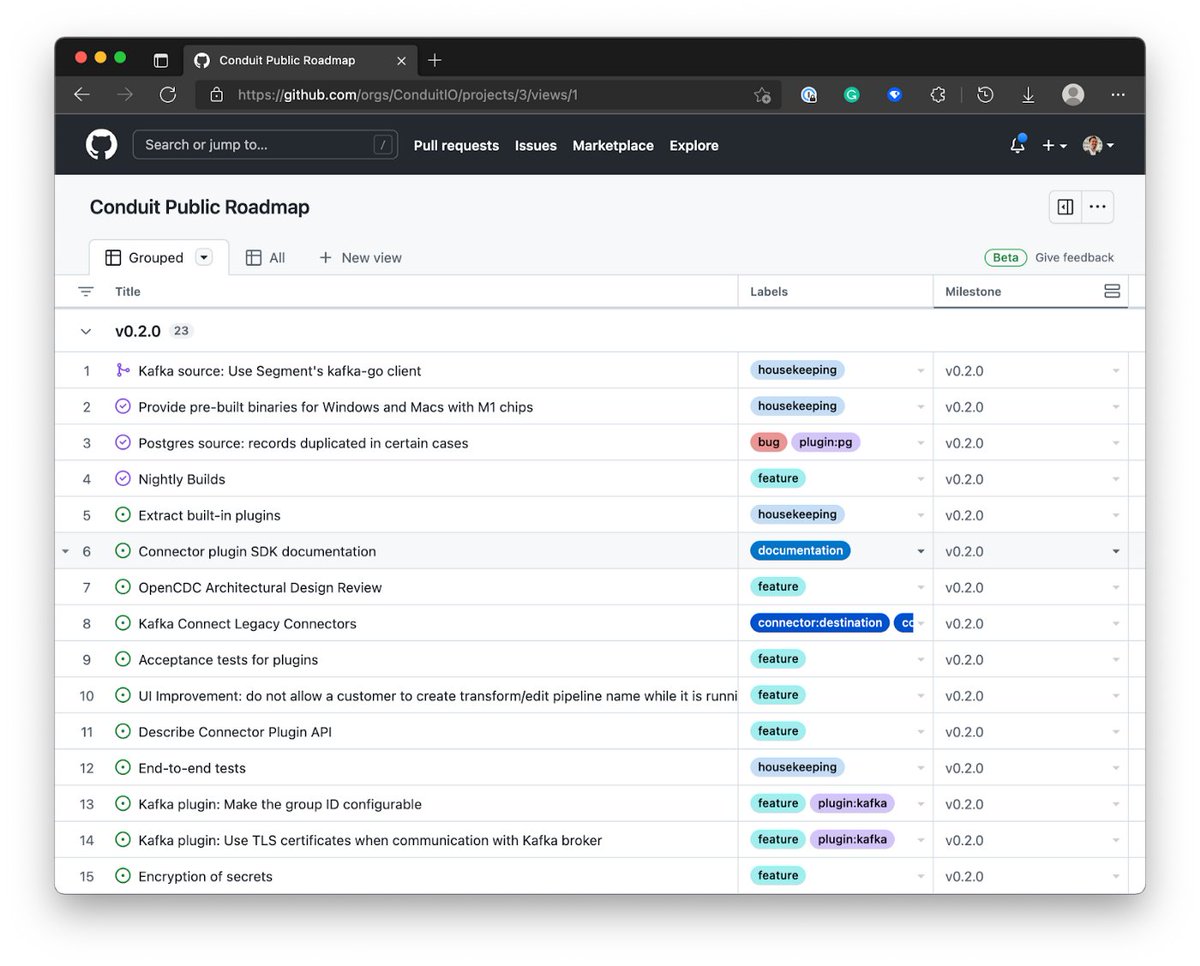Toggle the project side panel icon
This screenshot has height=966, width=1200.
pyautogui.click(x=1065, y=207)
